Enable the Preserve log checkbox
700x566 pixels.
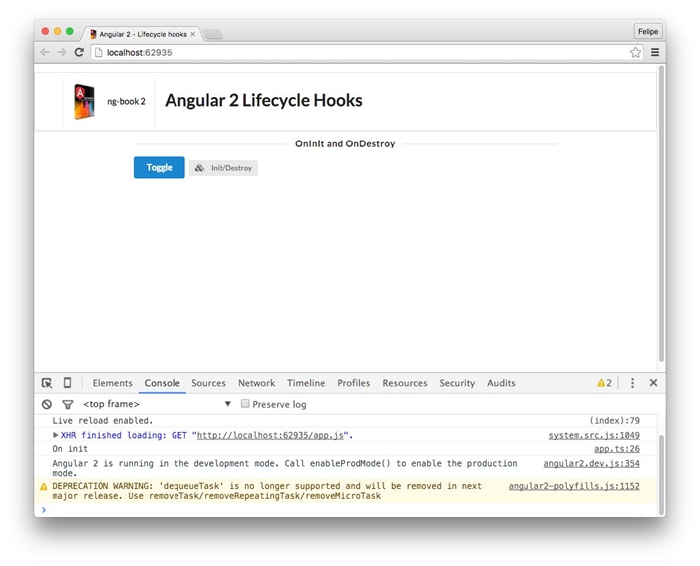click(245, 404)
